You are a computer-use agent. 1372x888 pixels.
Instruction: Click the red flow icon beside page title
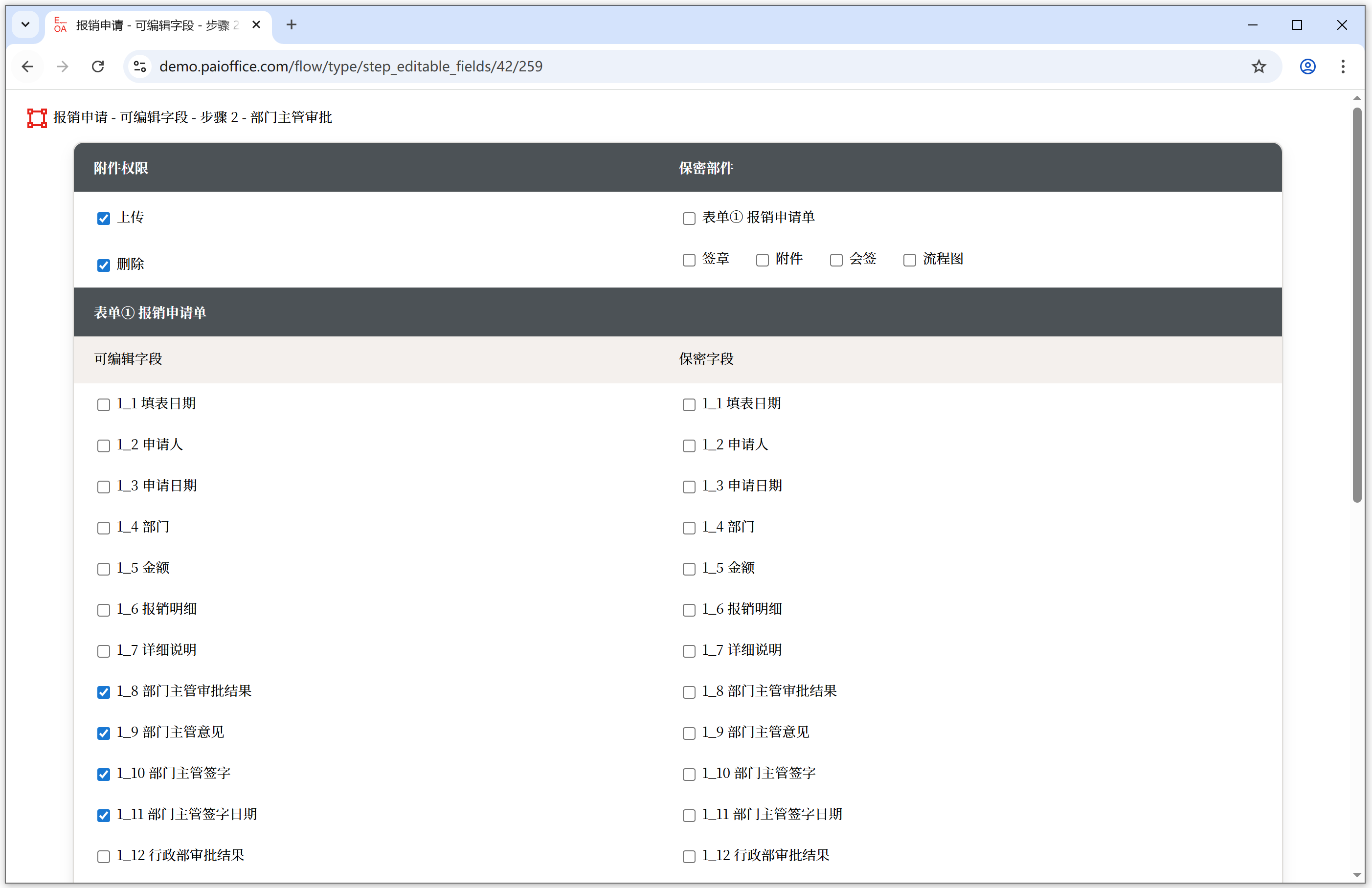[37, 117]
